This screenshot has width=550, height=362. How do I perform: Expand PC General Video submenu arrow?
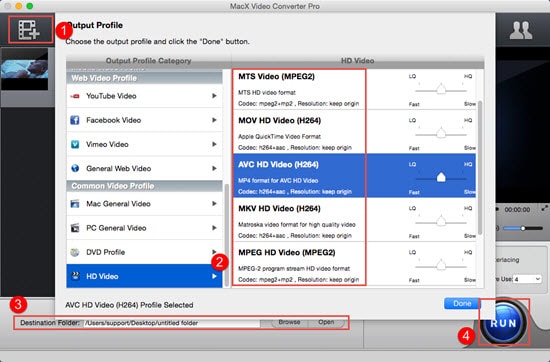pos(214,228)
